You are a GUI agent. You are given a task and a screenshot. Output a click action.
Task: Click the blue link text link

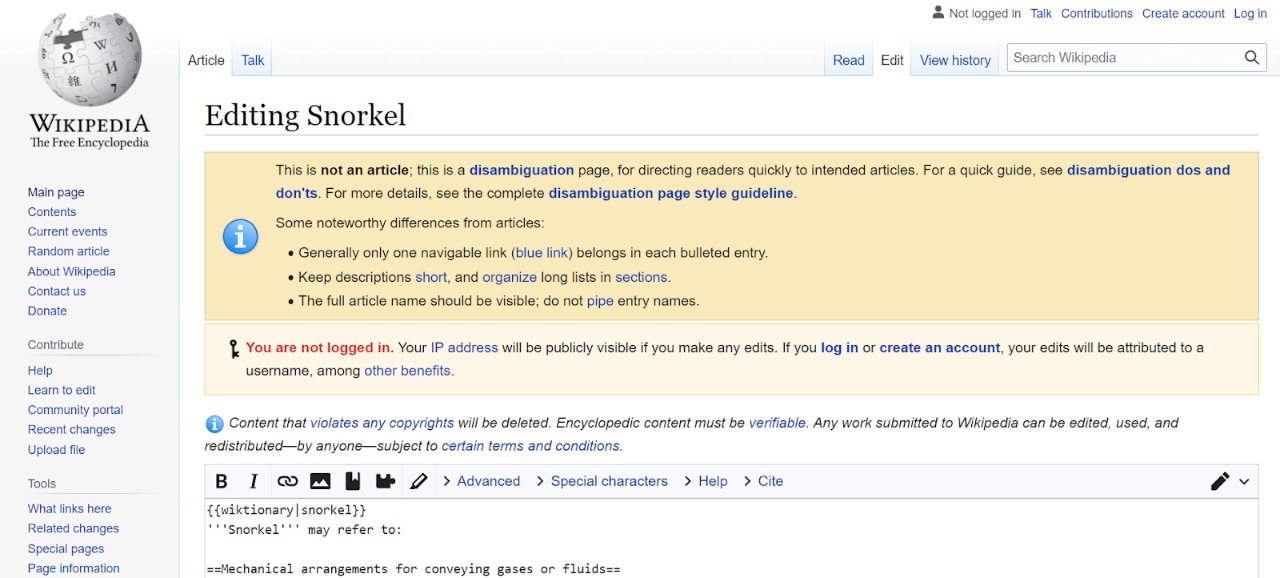pos(543,253)
